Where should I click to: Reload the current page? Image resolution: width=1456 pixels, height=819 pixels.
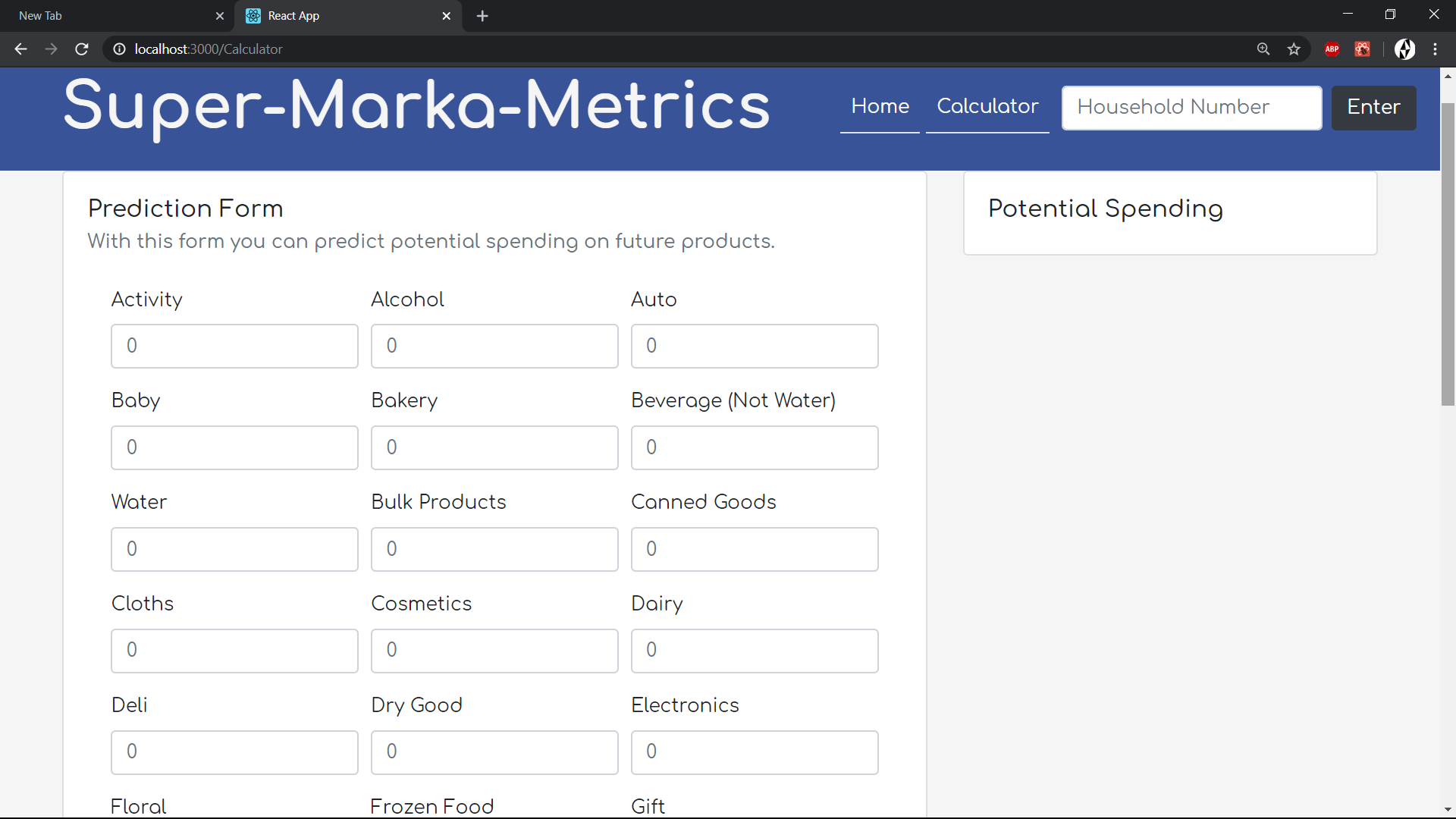82,49
